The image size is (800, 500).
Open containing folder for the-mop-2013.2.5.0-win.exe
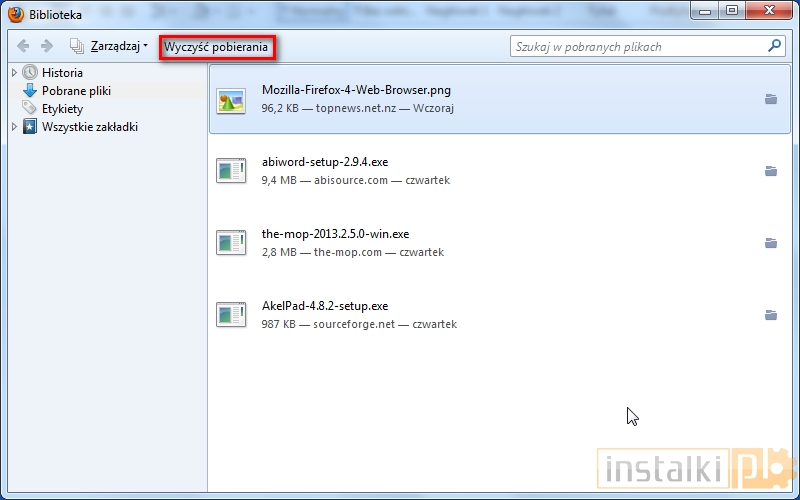[x=771, y=243]
